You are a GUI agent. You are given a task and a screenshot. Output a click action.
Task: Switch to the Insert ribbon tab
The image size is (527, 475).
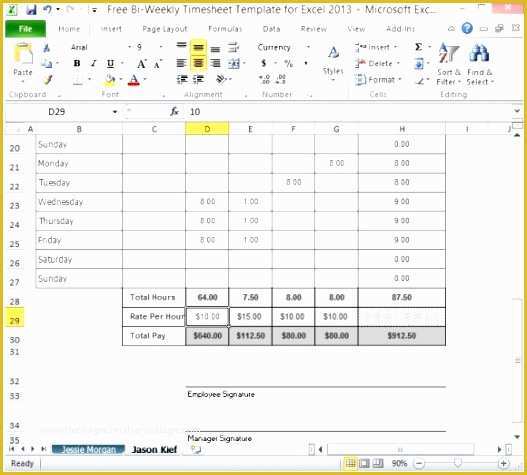(x=111, y=29)
